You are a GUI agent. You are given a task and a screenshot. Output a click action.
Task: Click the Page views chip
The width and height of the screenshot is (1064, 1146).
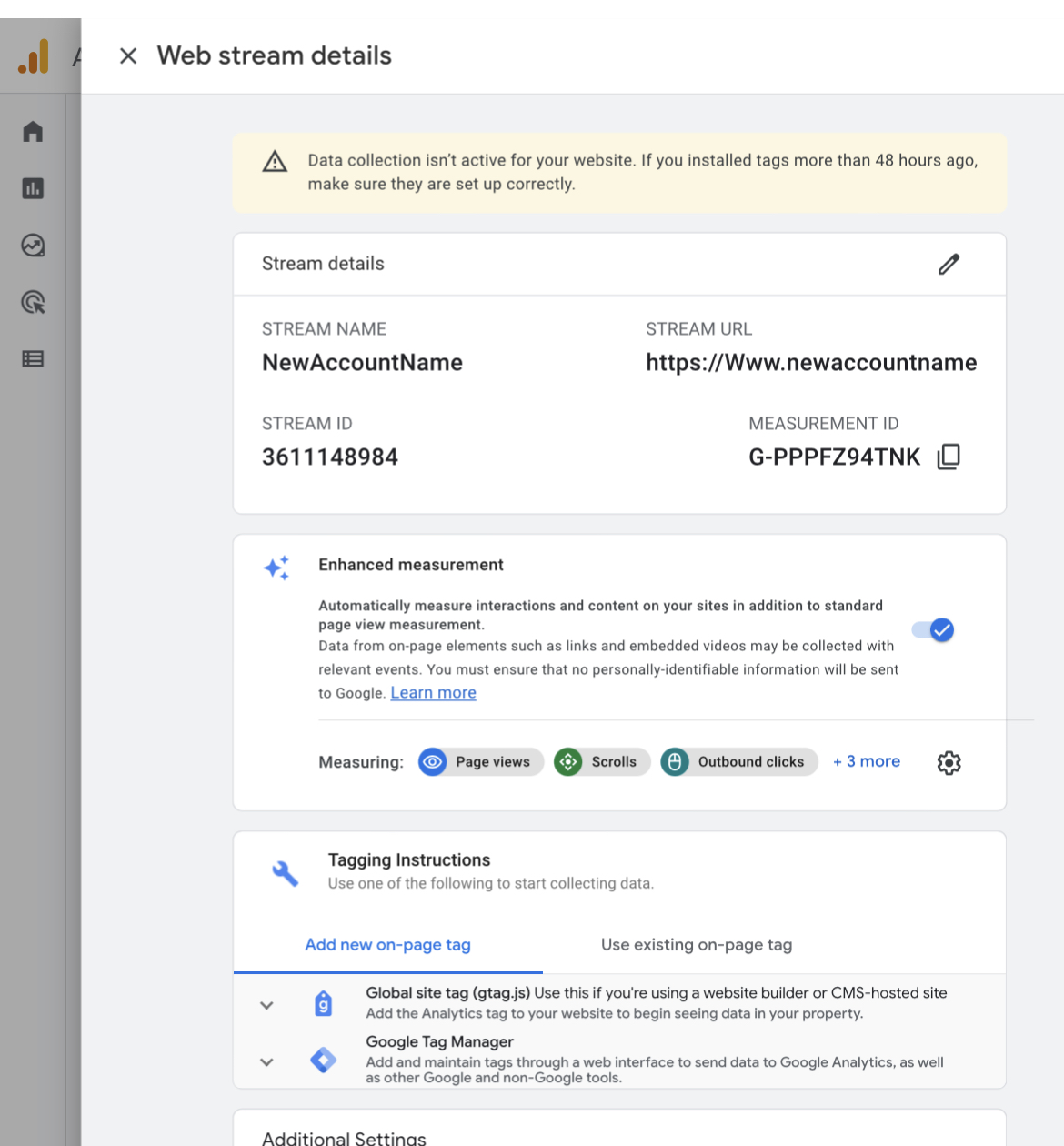click(x=481, y=762)
